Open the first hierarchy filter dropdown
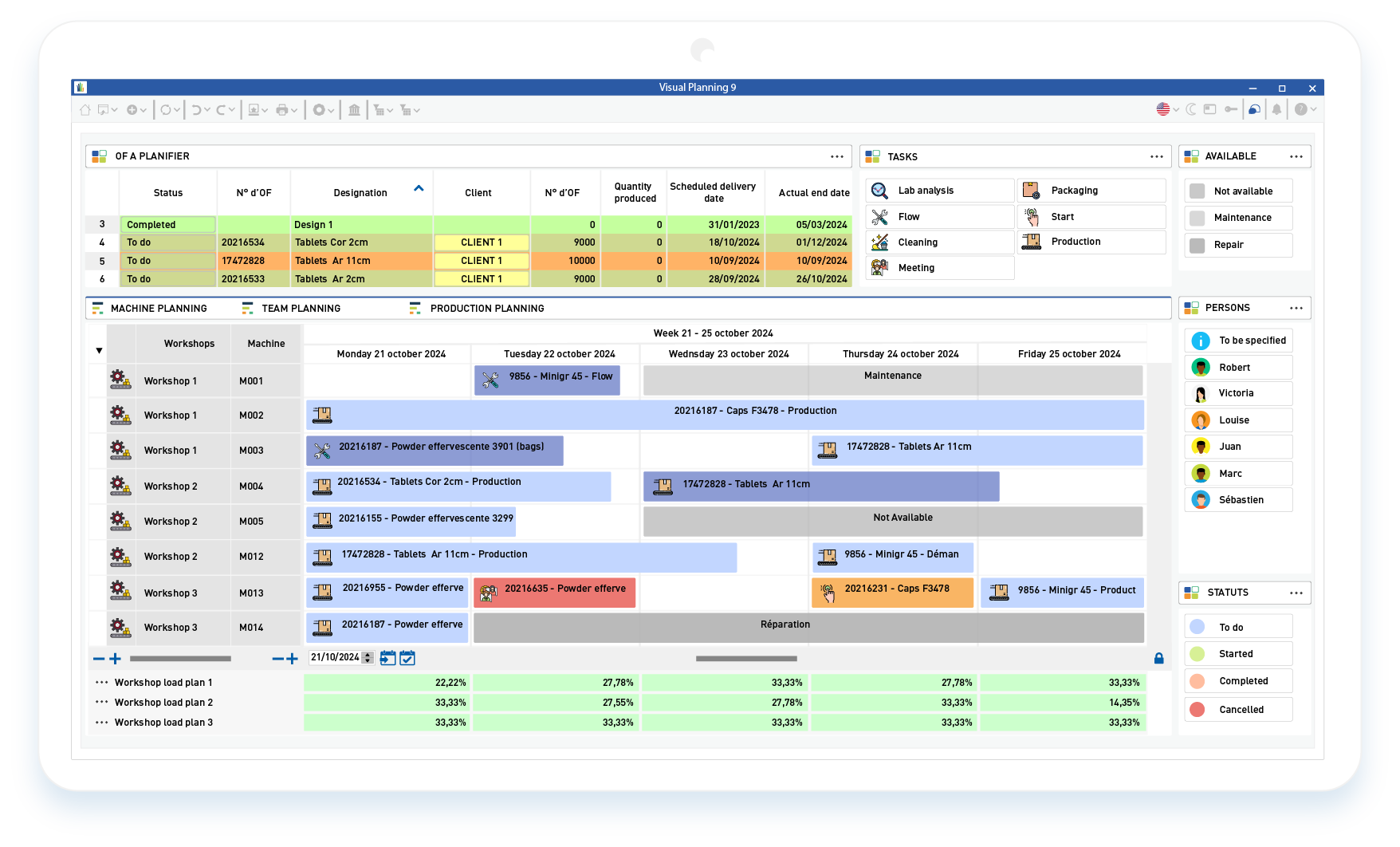The image size is (1400, 847). point(383,110)
